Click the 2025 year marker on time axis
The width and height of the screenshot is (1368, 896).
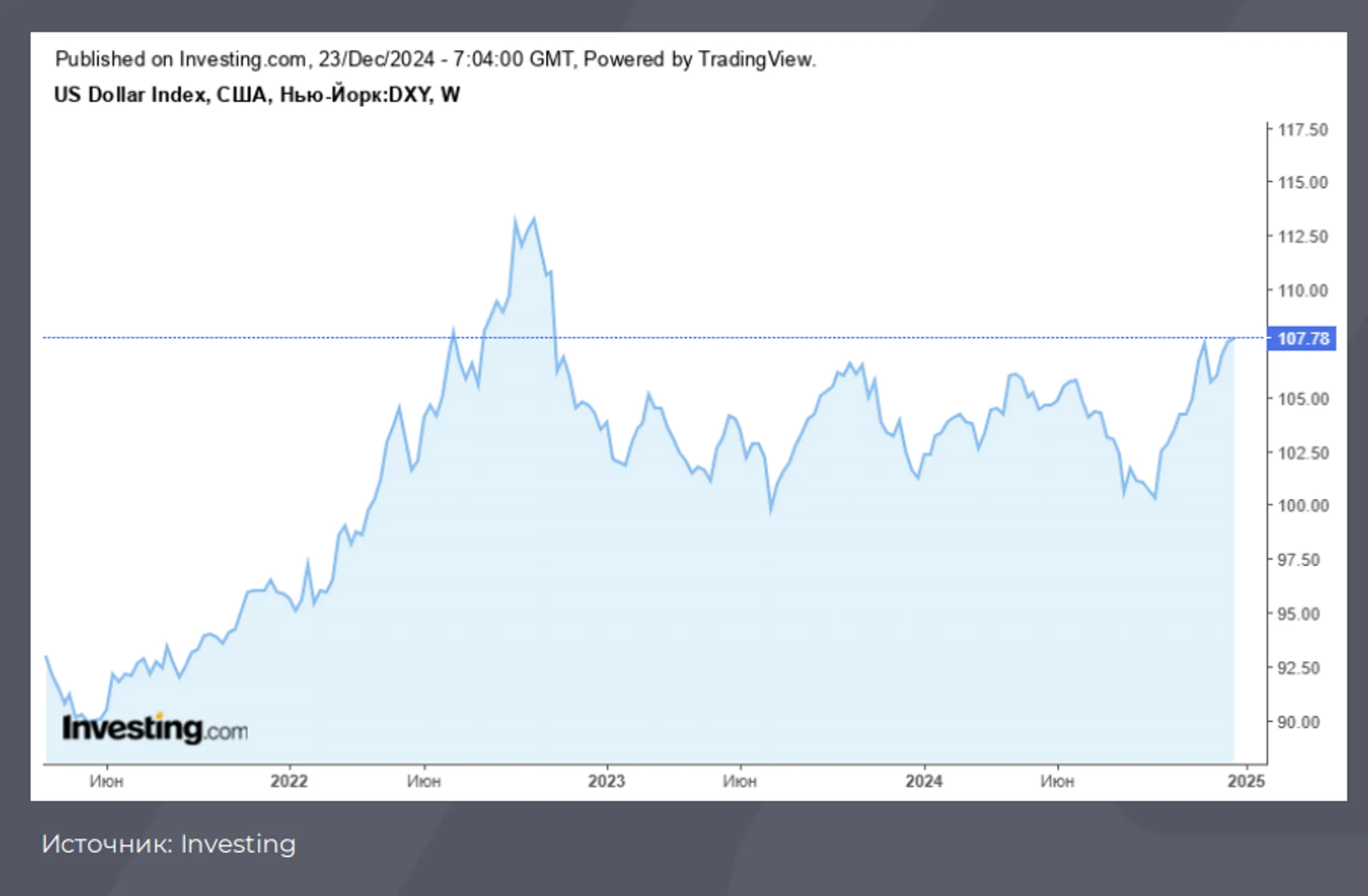point(1246,781)
